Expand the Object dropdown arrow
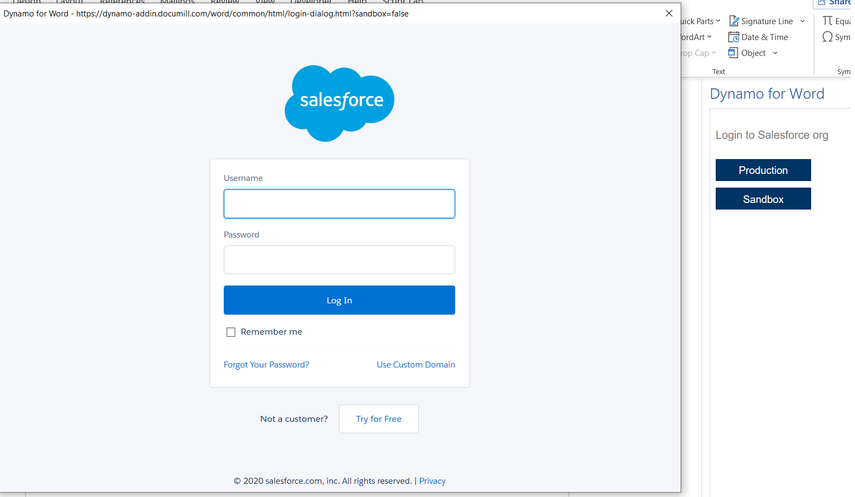The height and width of the screenshot is (497, 855). 775,53
